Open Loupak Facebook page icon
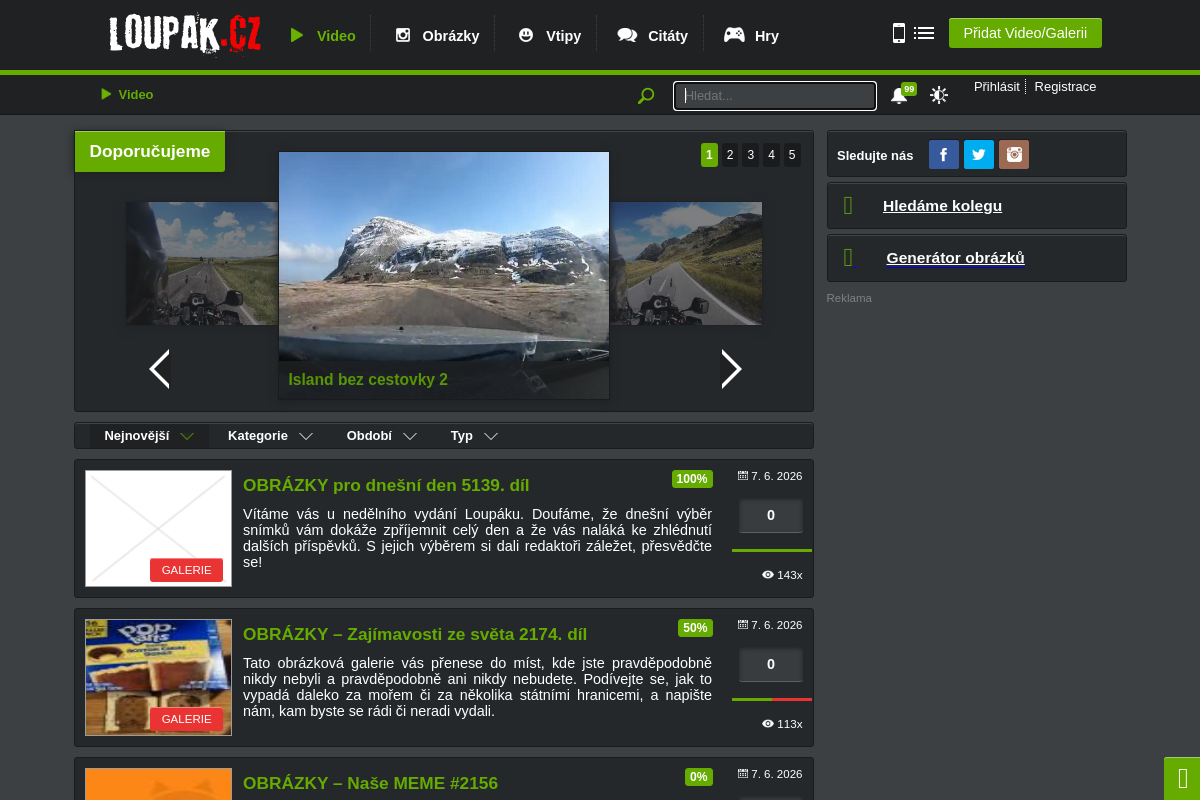 944,154
